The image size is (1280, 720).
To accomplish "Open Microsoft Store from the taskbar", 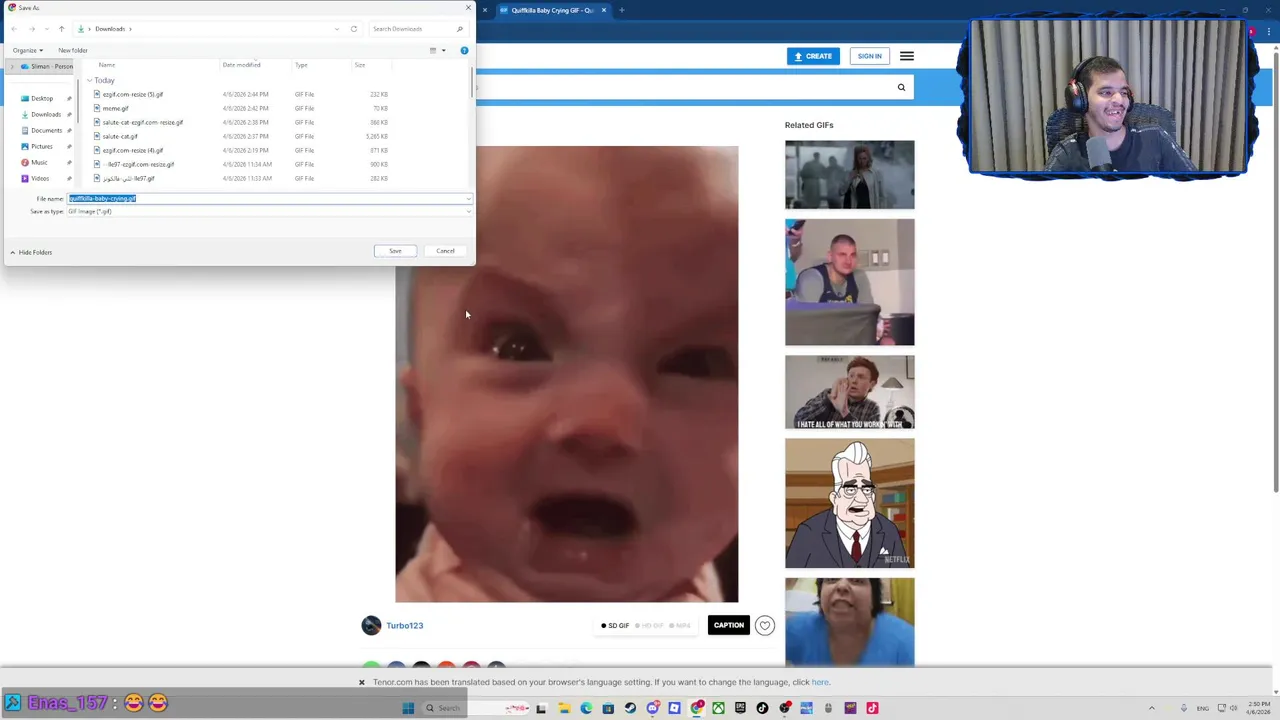I will tap(608, 708).
